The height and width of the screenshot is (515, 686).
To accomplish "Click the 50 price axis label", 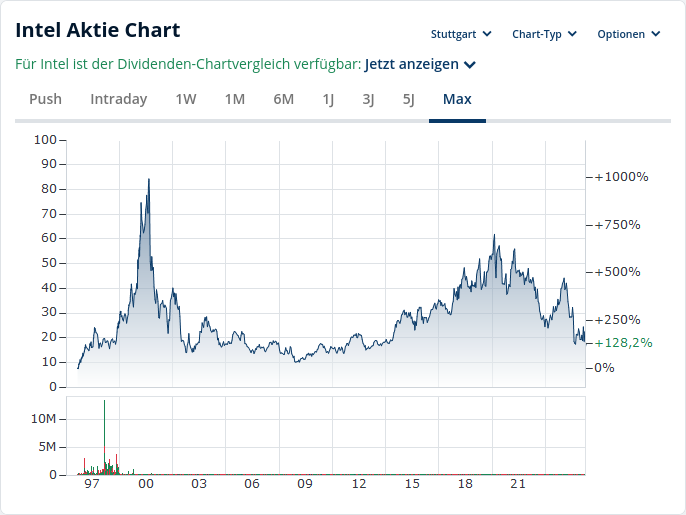I will point(49,263).
